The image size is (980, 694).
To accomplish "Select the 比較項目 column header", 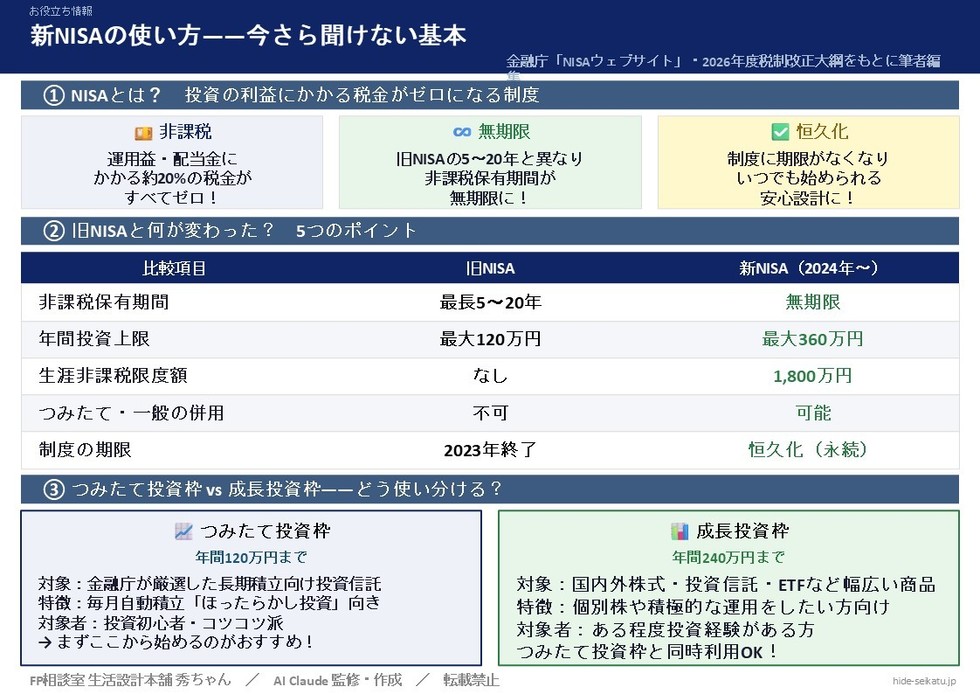I will [174, 268].
